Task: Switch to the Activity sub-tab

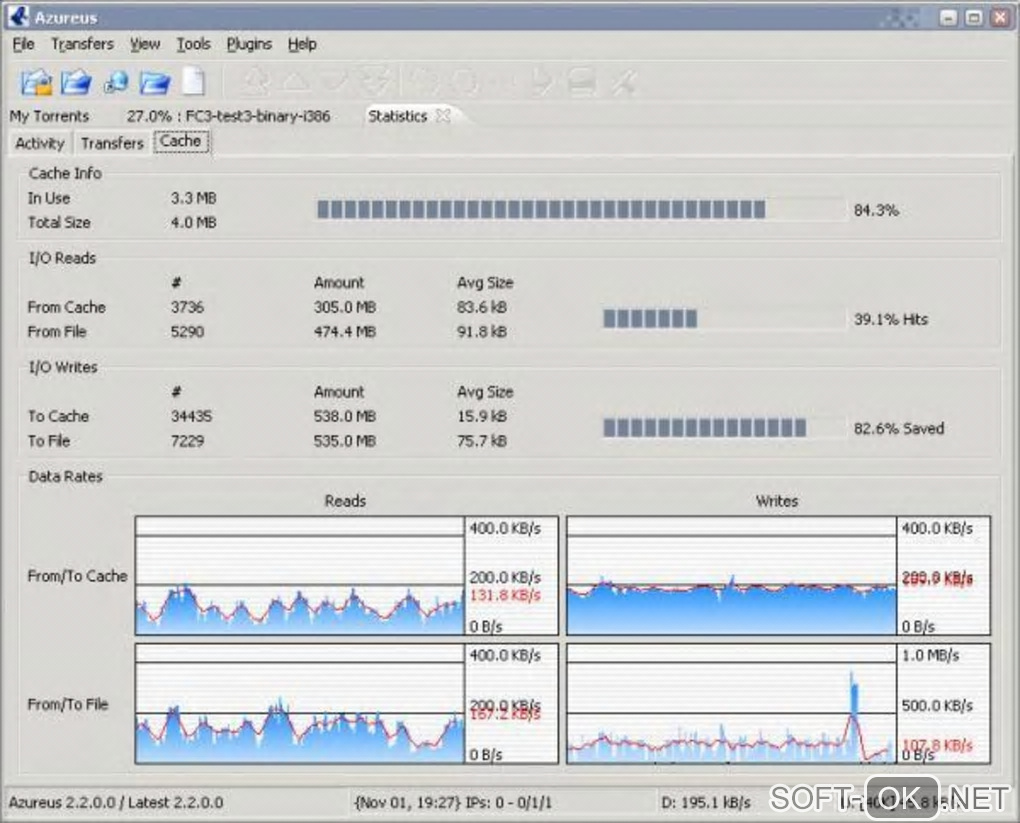Action: [40, 143]
